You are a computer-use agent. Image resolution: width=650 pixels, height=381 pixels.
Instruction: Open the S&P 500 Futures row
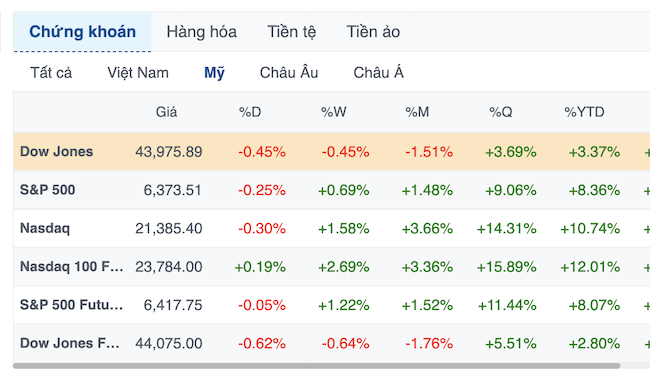[x=331, y=305]
